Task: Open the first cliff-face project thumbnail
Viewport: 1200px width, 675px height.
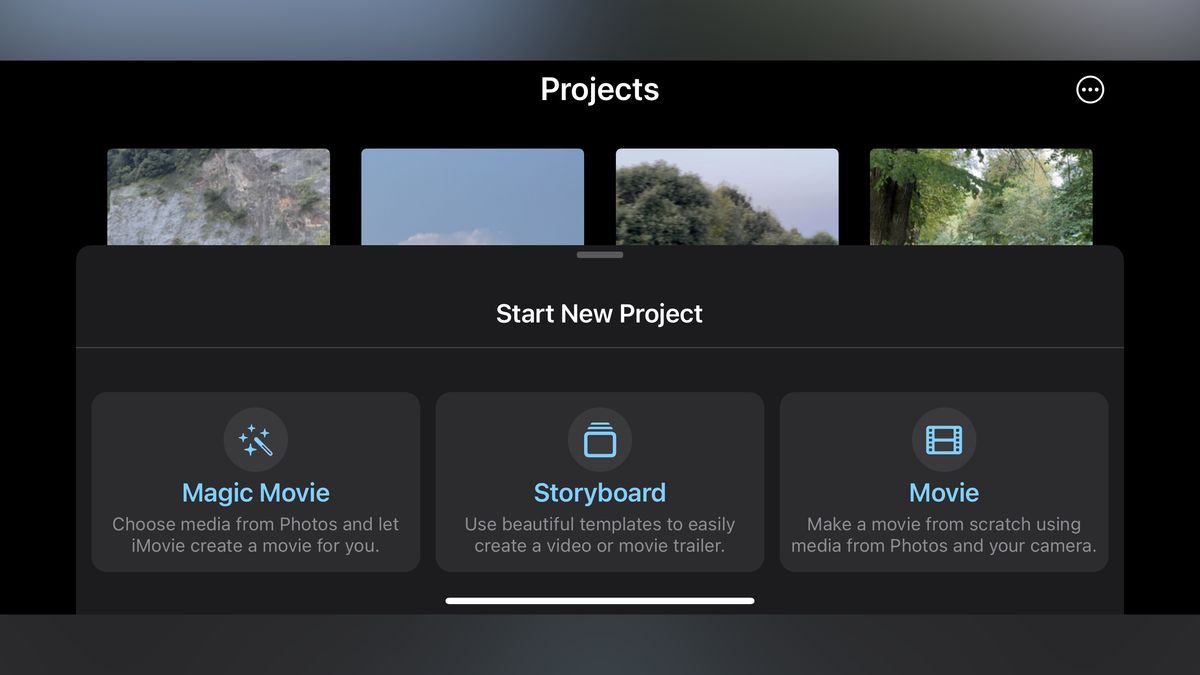Action: pos(218,195)
